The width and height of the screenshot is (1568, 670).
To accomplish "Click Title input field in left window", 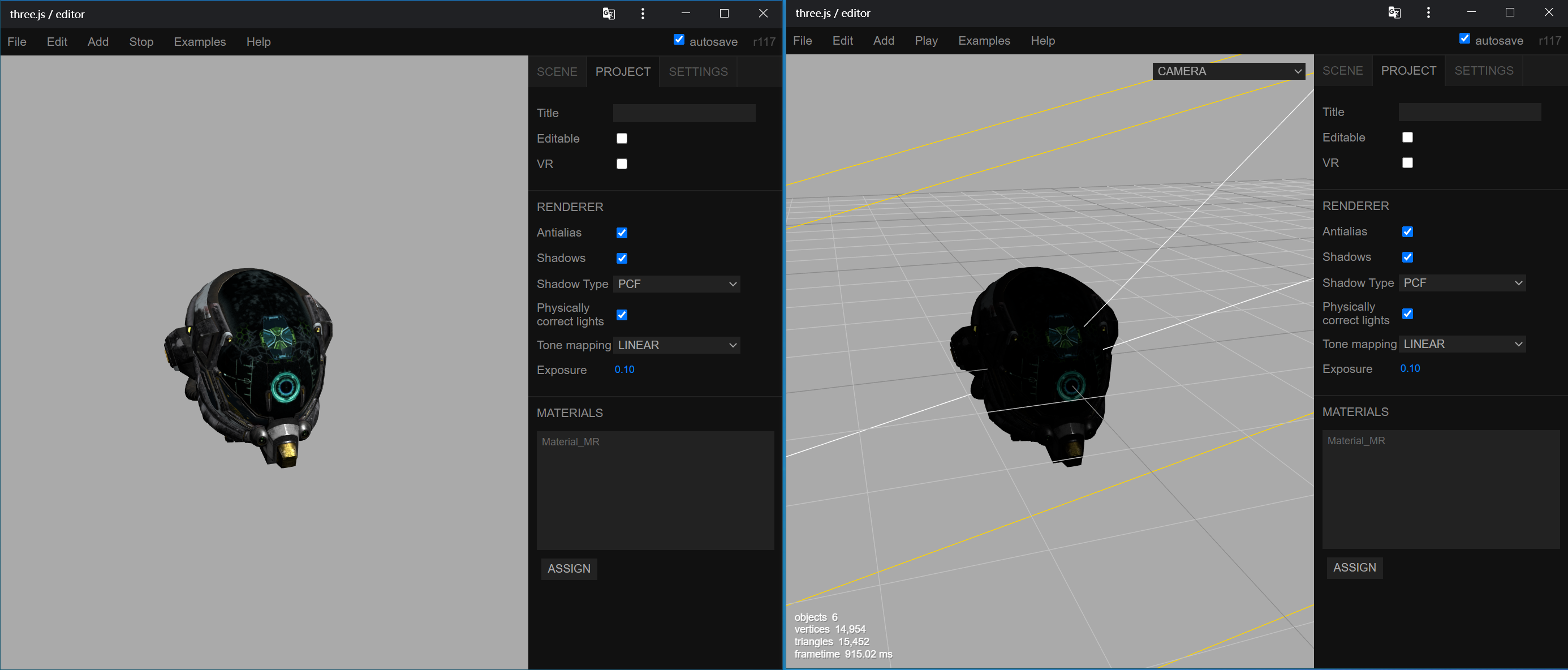I will pos(684,113).
